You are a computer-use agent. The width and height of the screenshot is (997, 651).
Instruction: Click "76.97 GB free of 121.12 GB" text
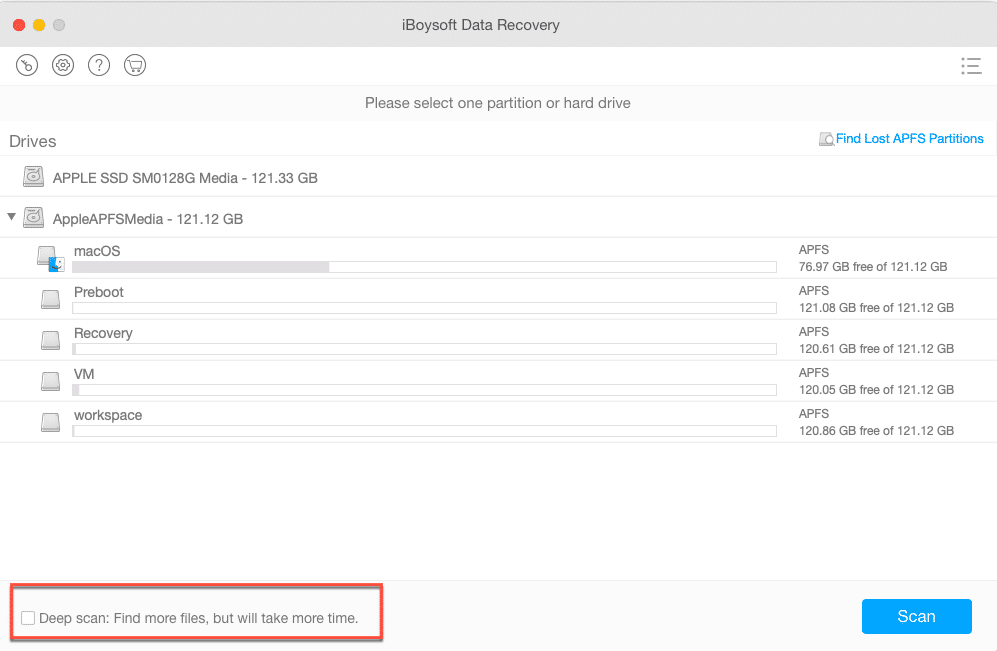pos(873,267)
